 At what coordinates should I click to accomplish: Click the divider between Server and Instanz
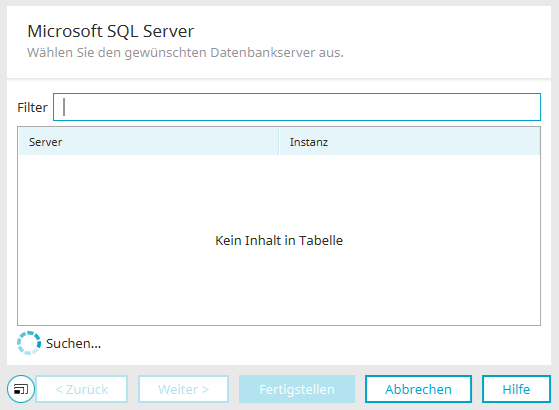coord(279,142)
